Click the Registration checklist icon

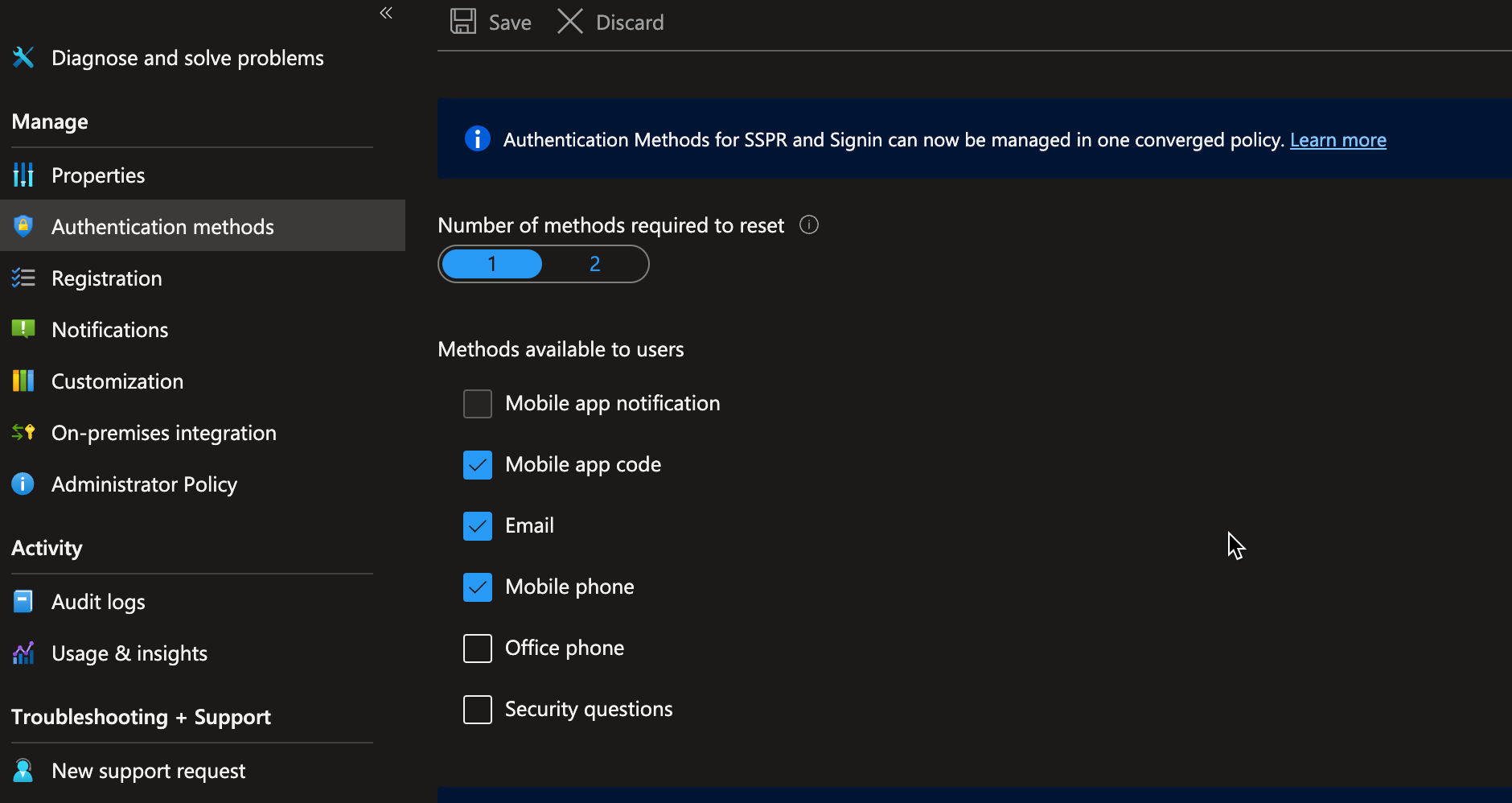(x=23, y=278)
